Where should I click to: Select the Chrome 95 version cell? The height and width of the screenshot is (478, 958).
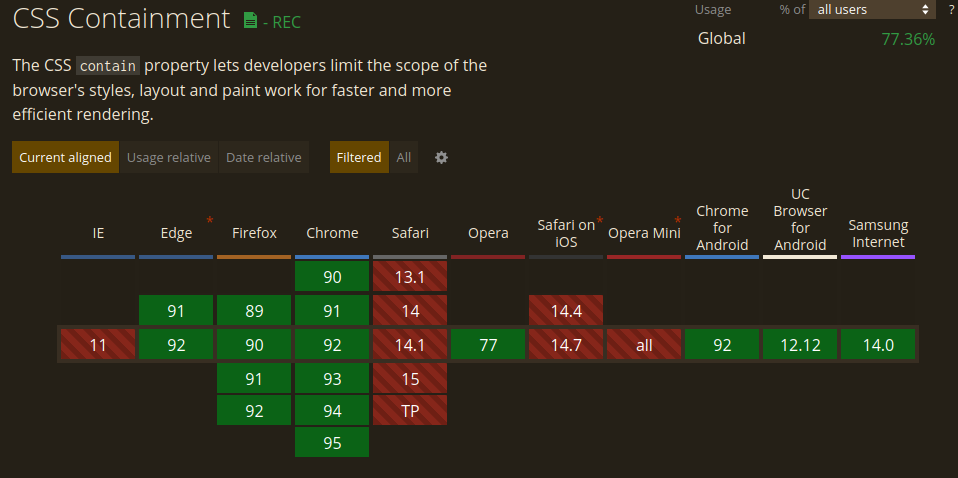[332, 442]
